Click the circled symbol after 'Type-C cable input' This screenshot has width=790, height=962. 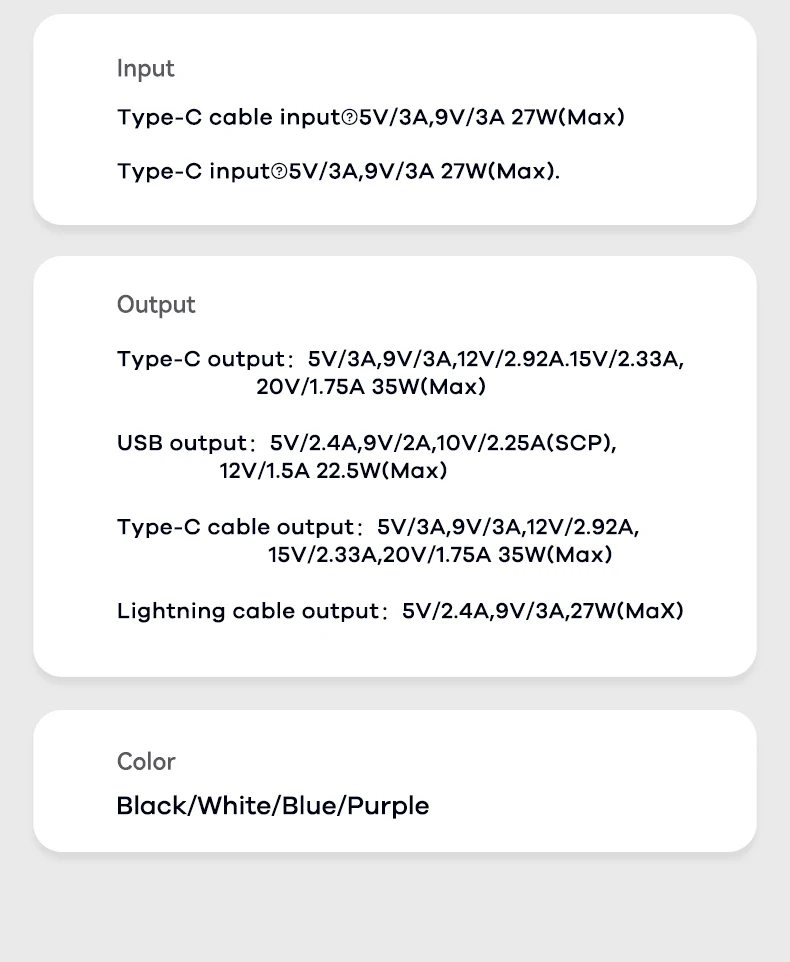[349, 117]
